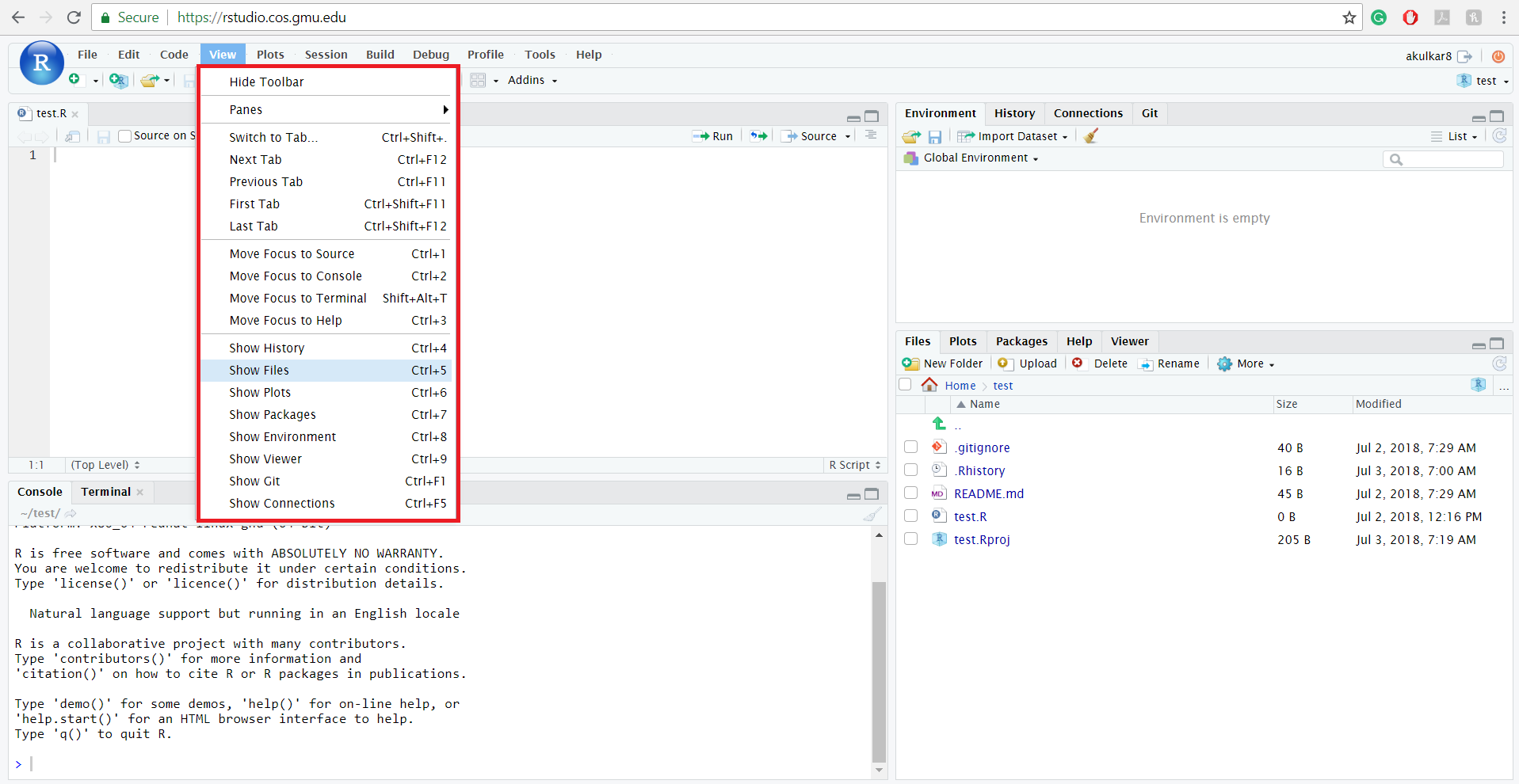1519x784 pixels.
Task: Click the project directory icon in Files path
Action: tap(1479, 385)
